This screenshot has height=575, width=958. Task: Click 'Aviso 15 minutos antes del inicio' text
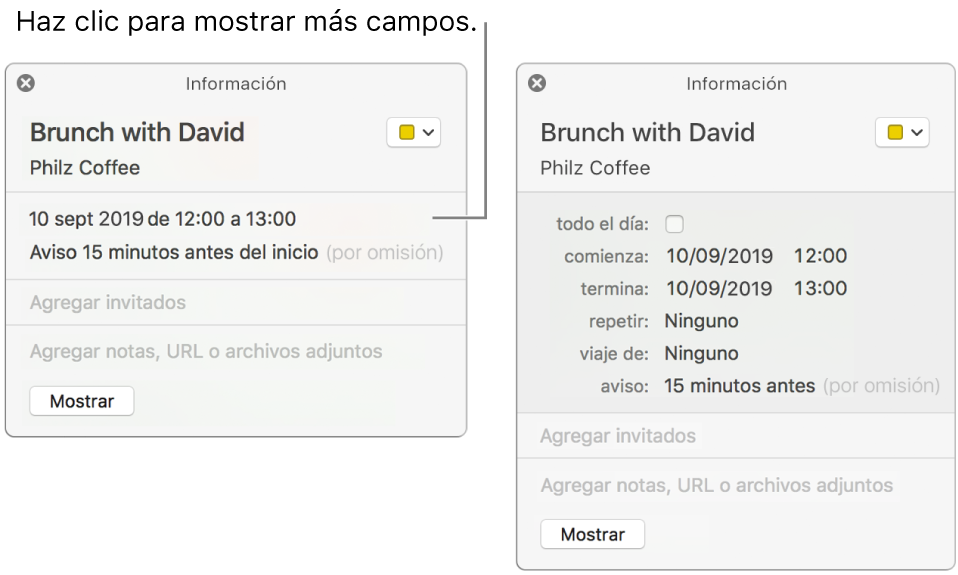coord(174,252)
